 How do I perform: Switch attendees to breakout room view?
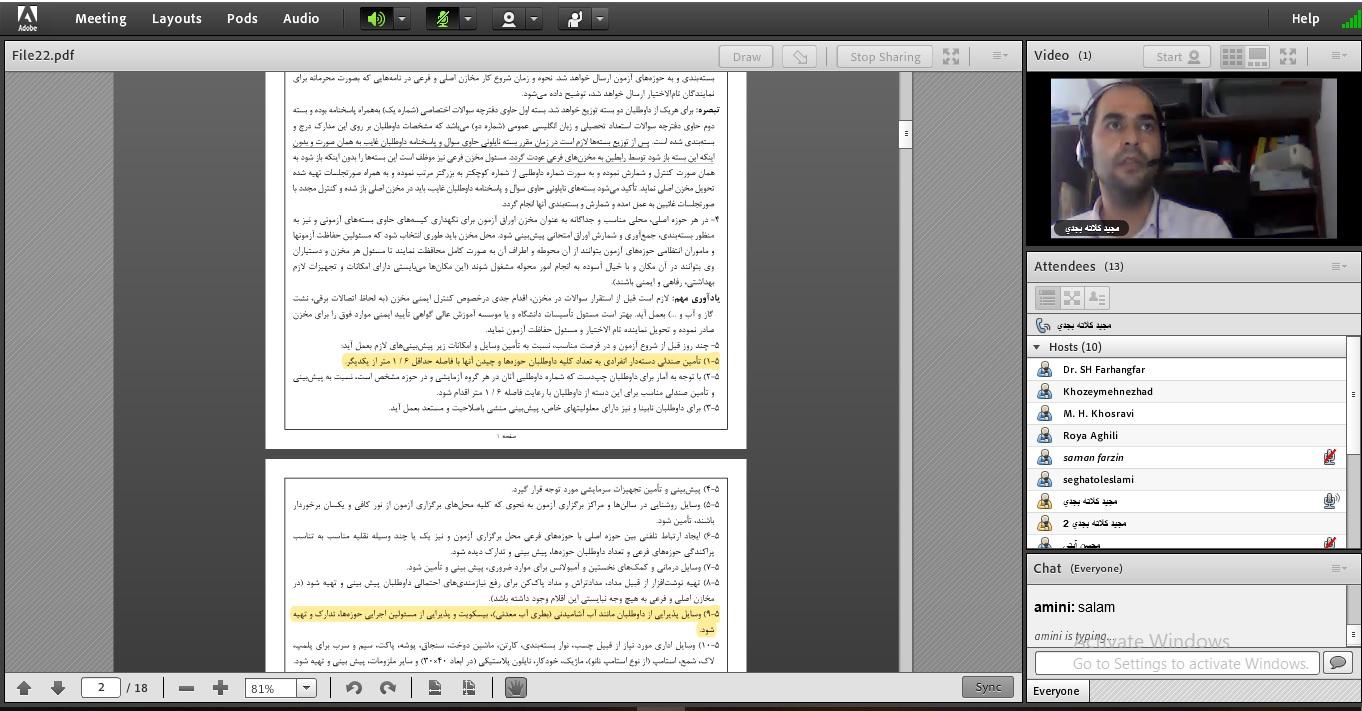[x=1072, y=298]
